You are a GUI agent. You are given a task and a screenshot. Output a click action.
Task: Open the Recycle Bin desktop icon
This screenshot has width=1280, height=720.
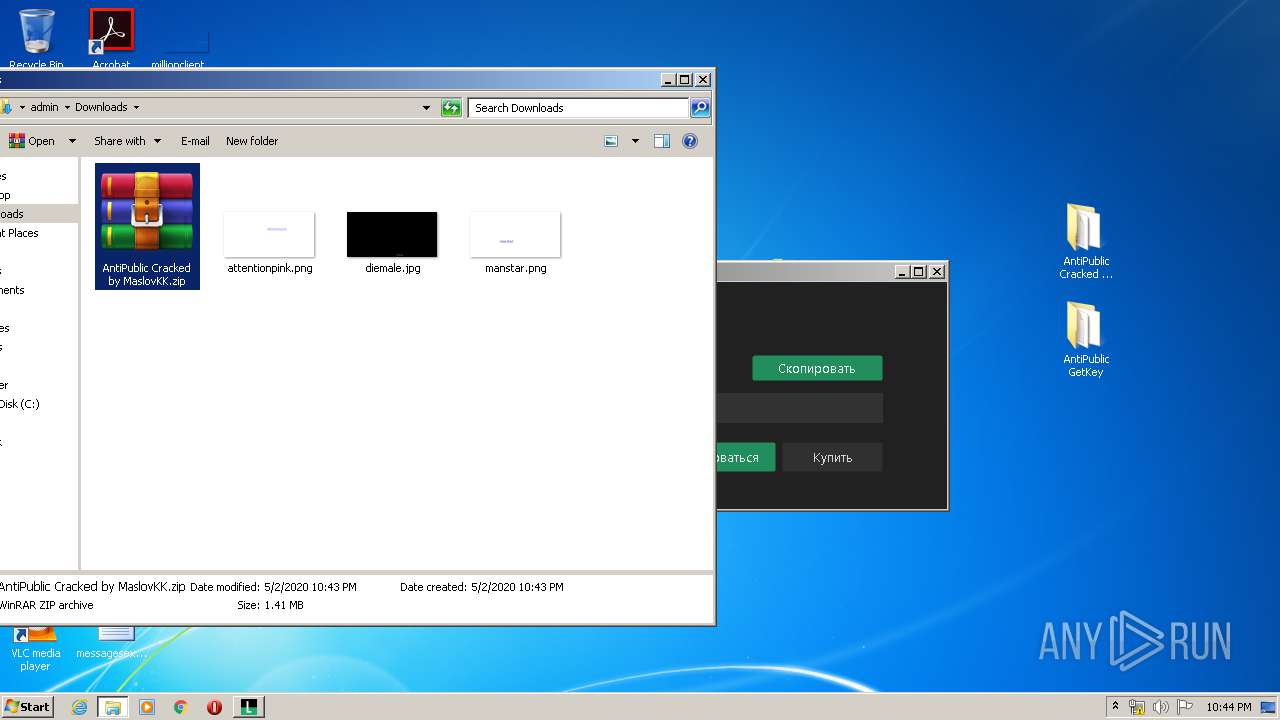(x=37, y=38)
